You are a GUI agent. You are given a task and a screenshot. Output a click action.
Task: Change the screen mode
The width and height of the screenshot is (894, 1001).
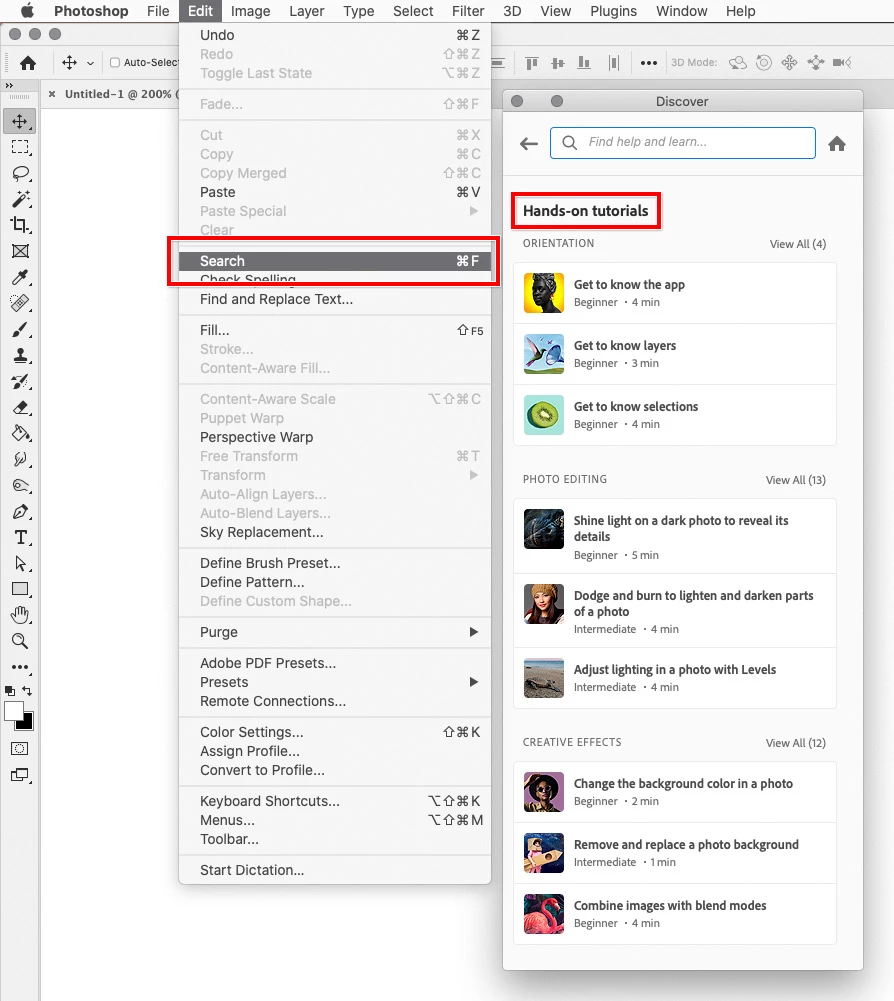point(20,775)
